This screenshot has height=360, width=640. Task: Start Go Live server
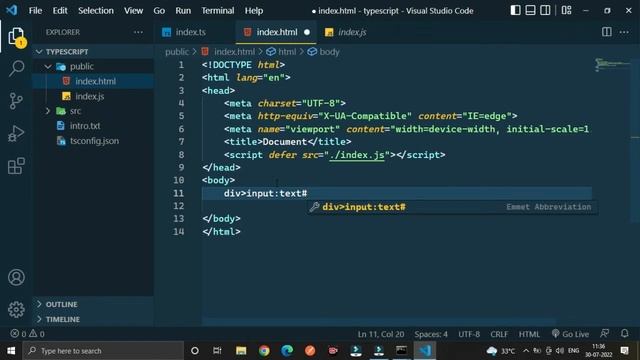[x=570, y=334]
